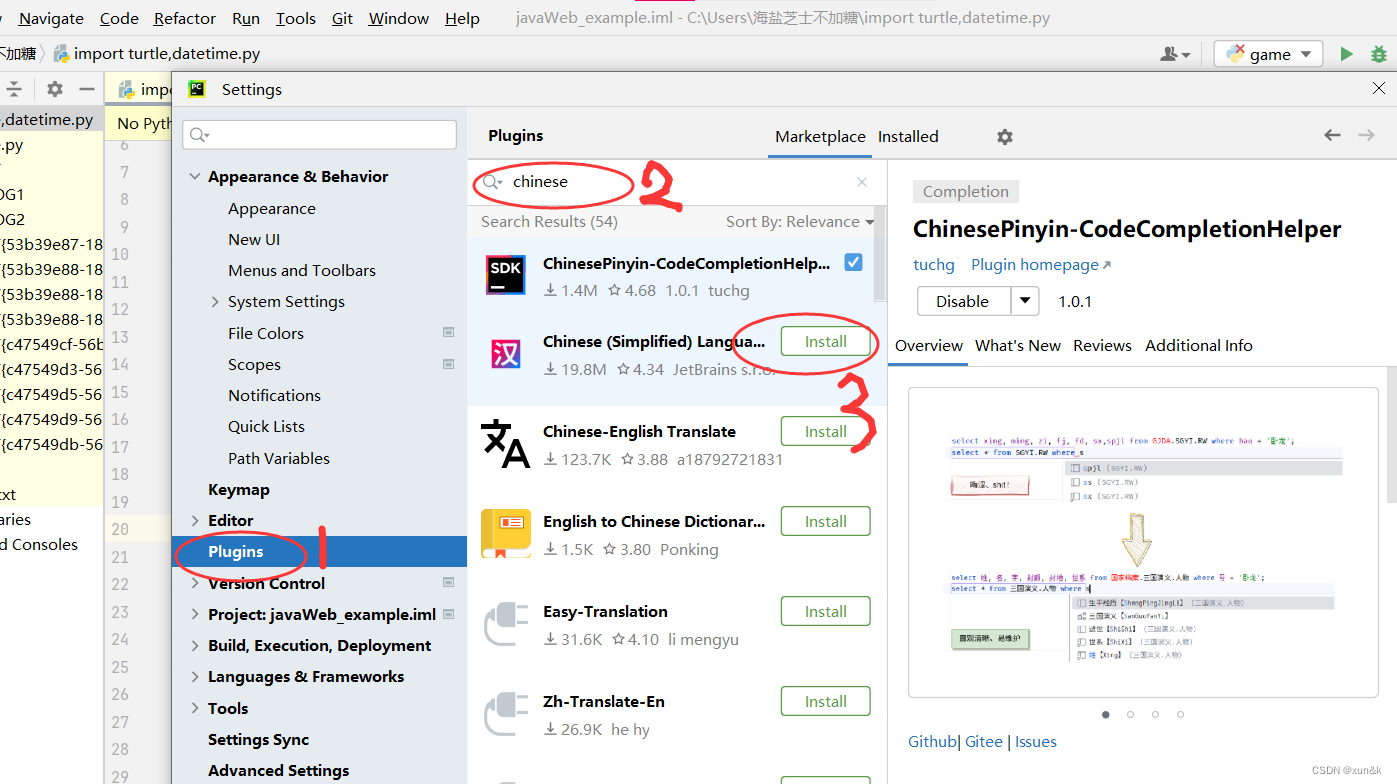Switch to the Installed plugins tab
This screenshot has width=1397, height=784.
tap(908, 136)
